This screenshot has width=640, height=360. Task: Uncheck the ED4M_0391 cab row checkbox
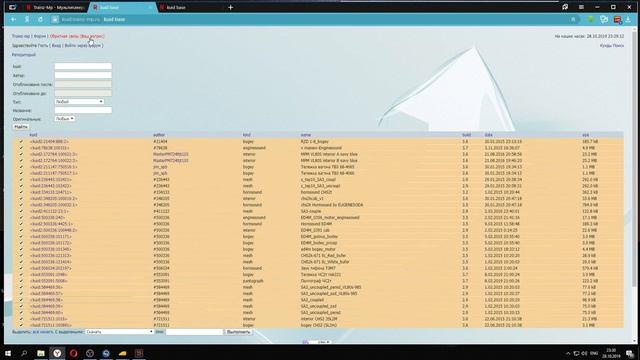coord(21,230)
